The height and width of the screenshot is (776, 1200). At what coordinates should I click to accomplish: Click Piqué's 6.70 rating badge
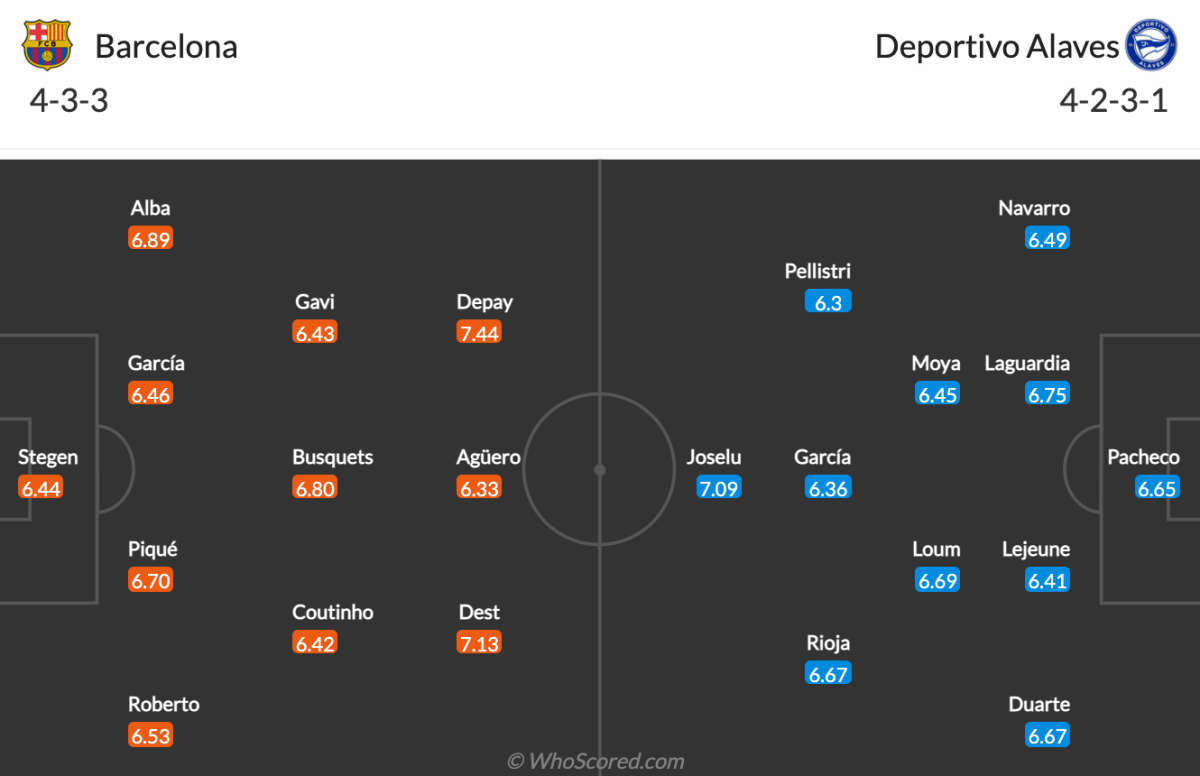coord(151,580)
